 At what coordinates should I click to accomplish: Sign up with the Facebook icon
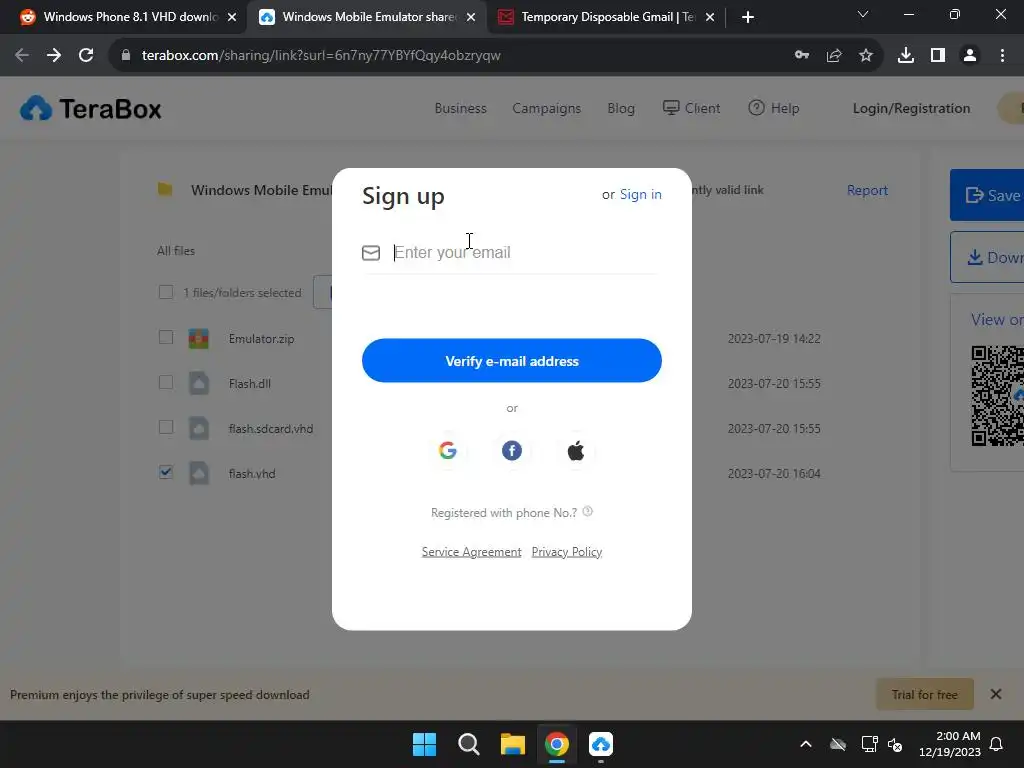tap(511, 451)
